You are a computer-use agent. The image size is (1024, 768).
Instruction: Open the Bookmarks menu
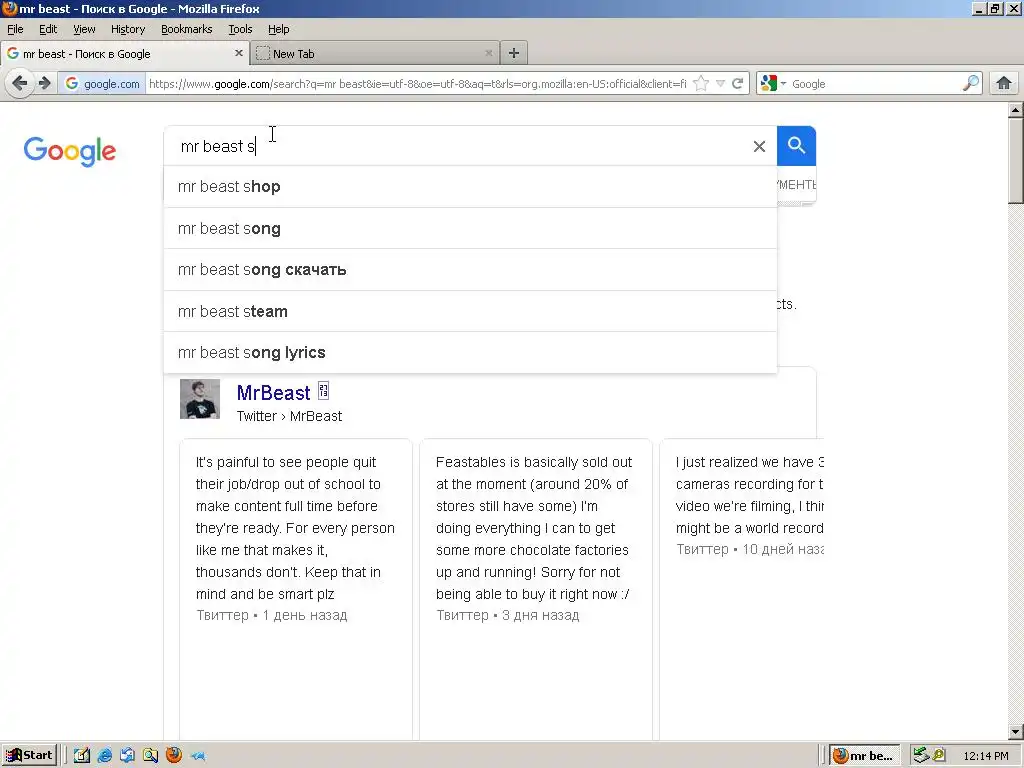[x=187, y=29]
